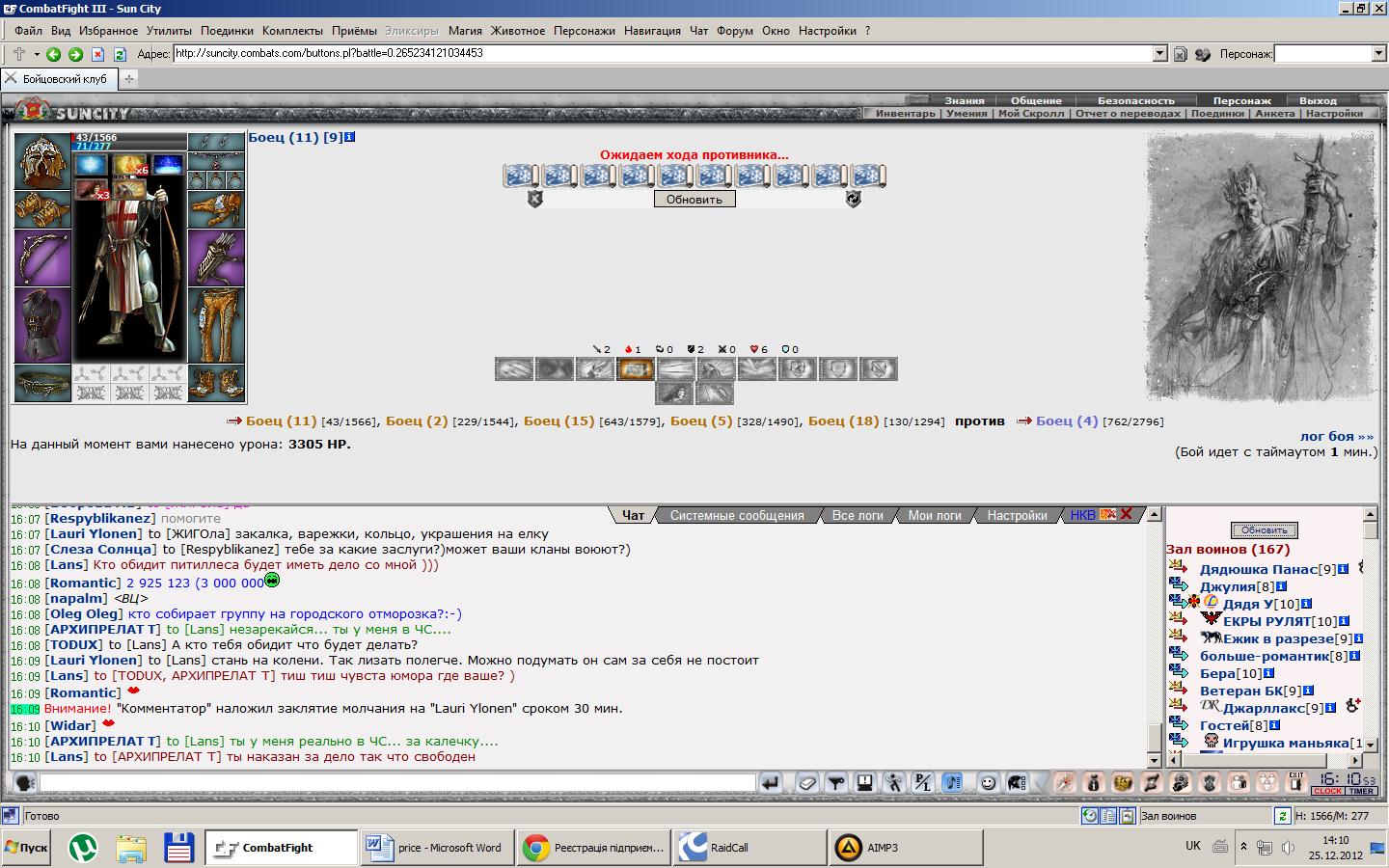Click the address URL field

[x=664, y=54]
